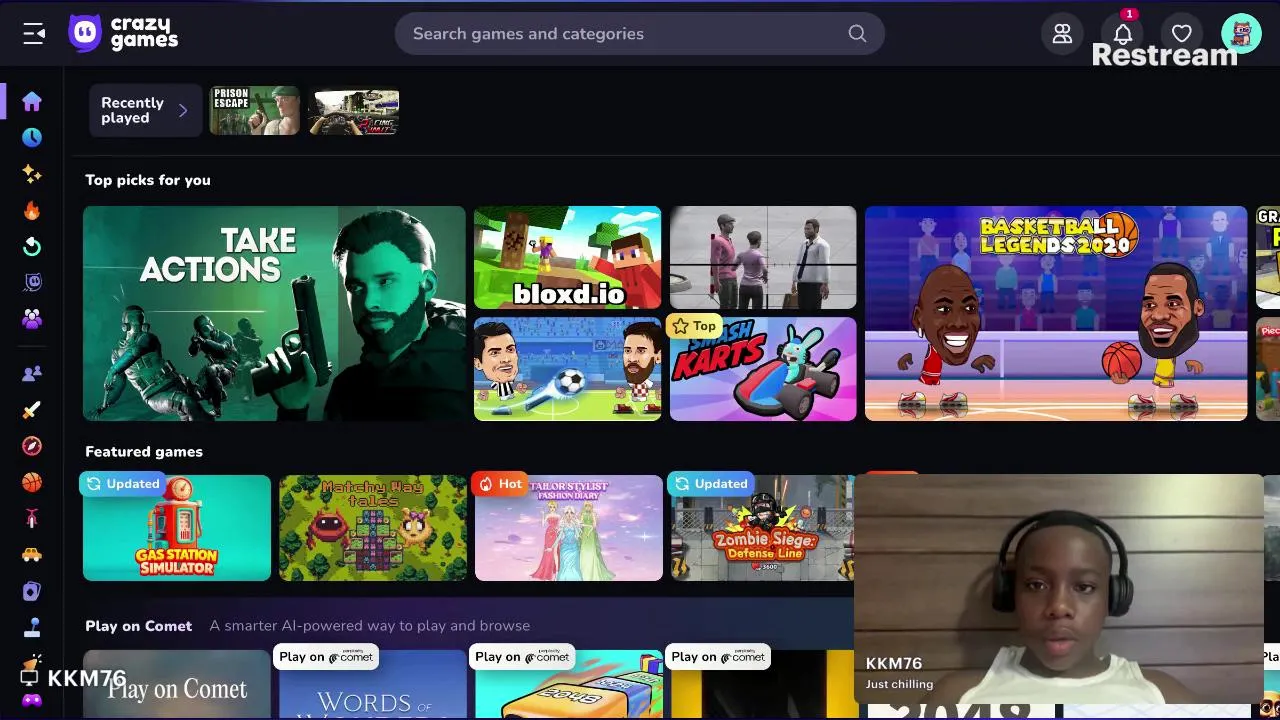Viewport: 1280px width, 720px height.
Task: Click the Featured games heading
Action: pyautogui.click(x=144, y=452)
